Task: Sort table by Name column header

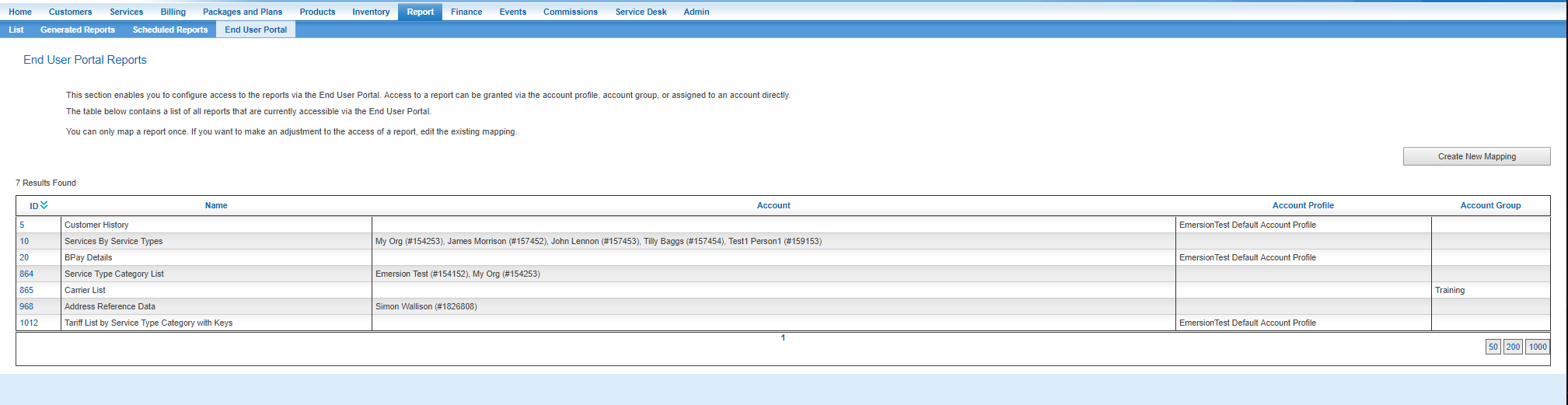Action: coord(216,205)
